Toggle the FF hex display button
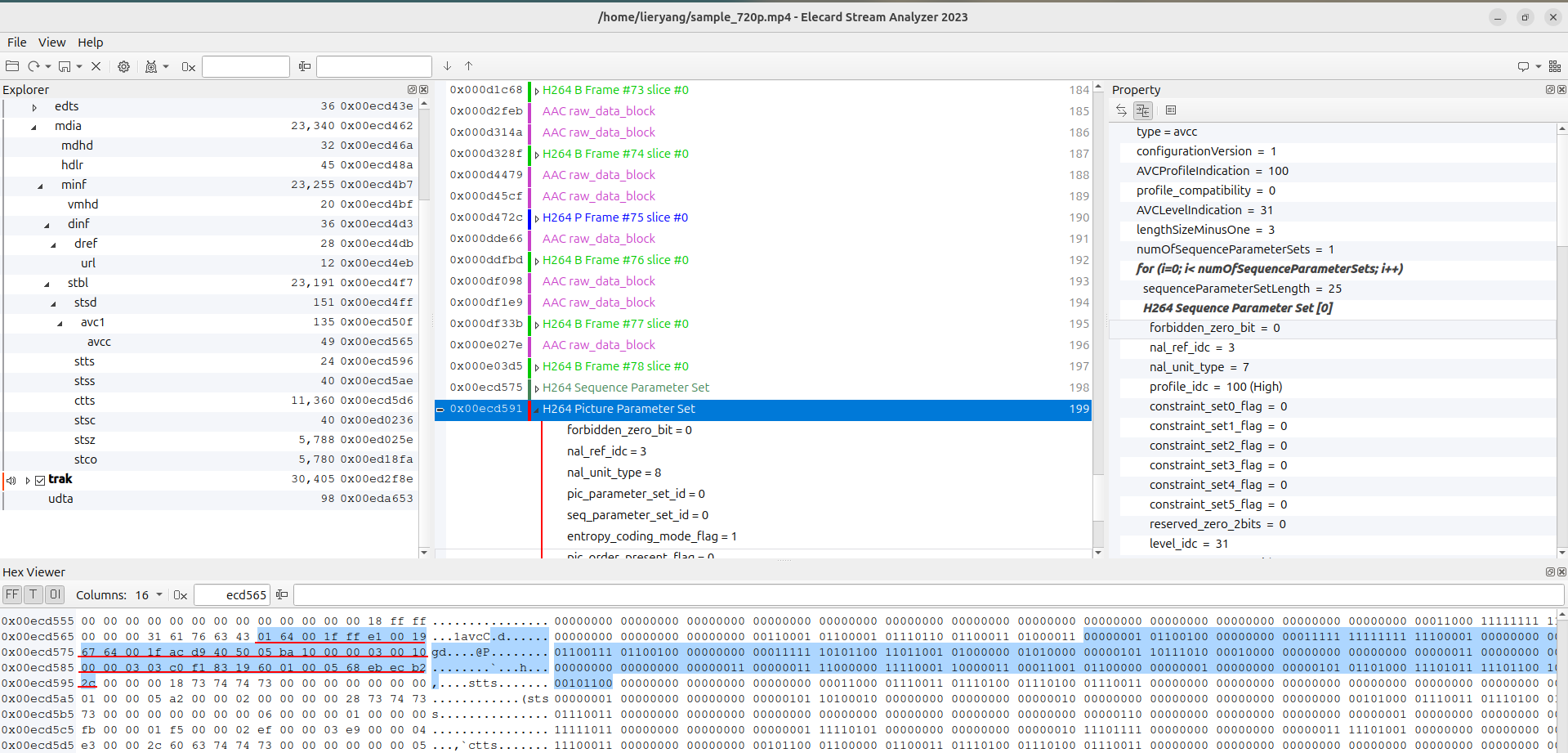This screenshot has height=753, width=1568. pos(12,594)
